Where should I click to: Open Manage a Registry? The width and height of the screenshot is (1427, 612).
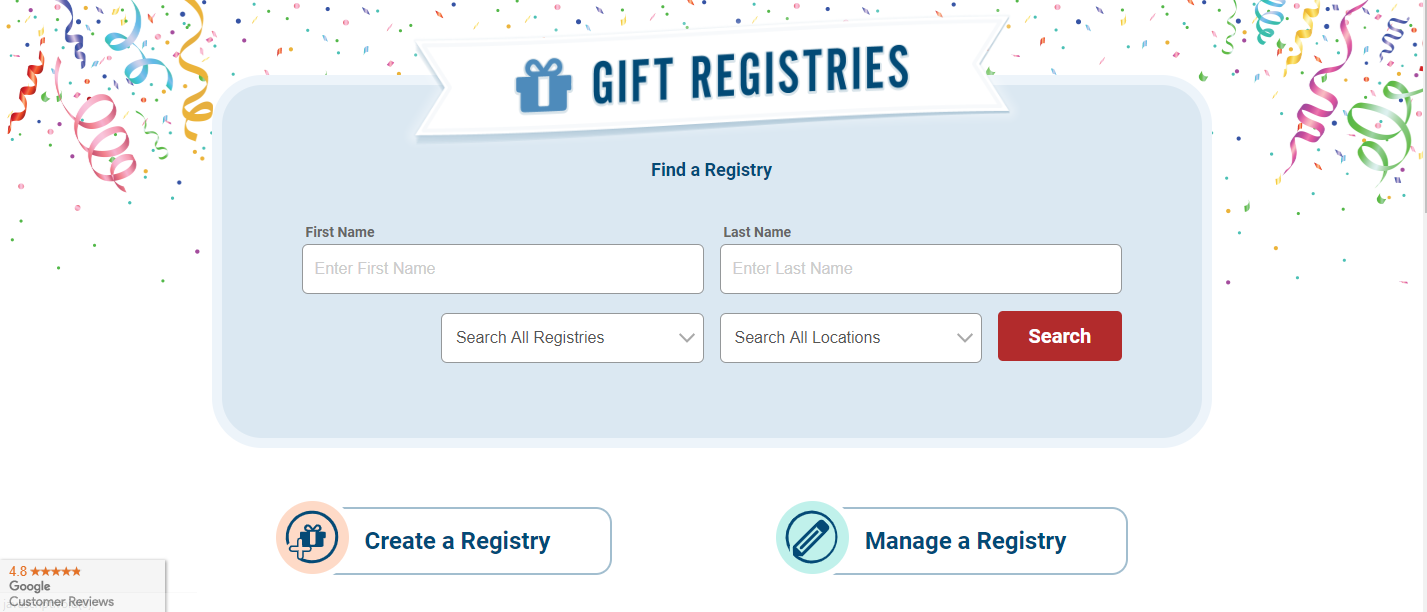tap(965, 540)
